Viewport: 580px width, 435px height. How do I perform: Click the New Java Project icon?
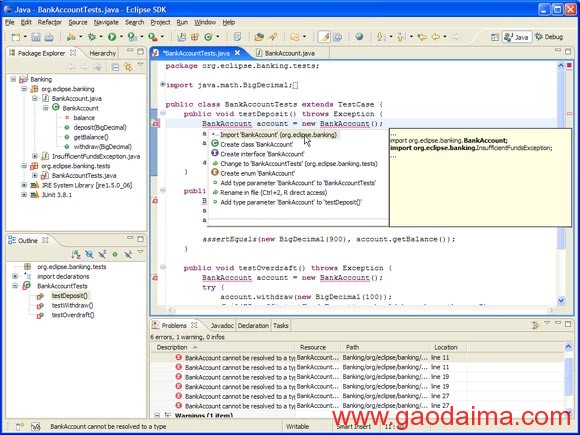[182, 37]
